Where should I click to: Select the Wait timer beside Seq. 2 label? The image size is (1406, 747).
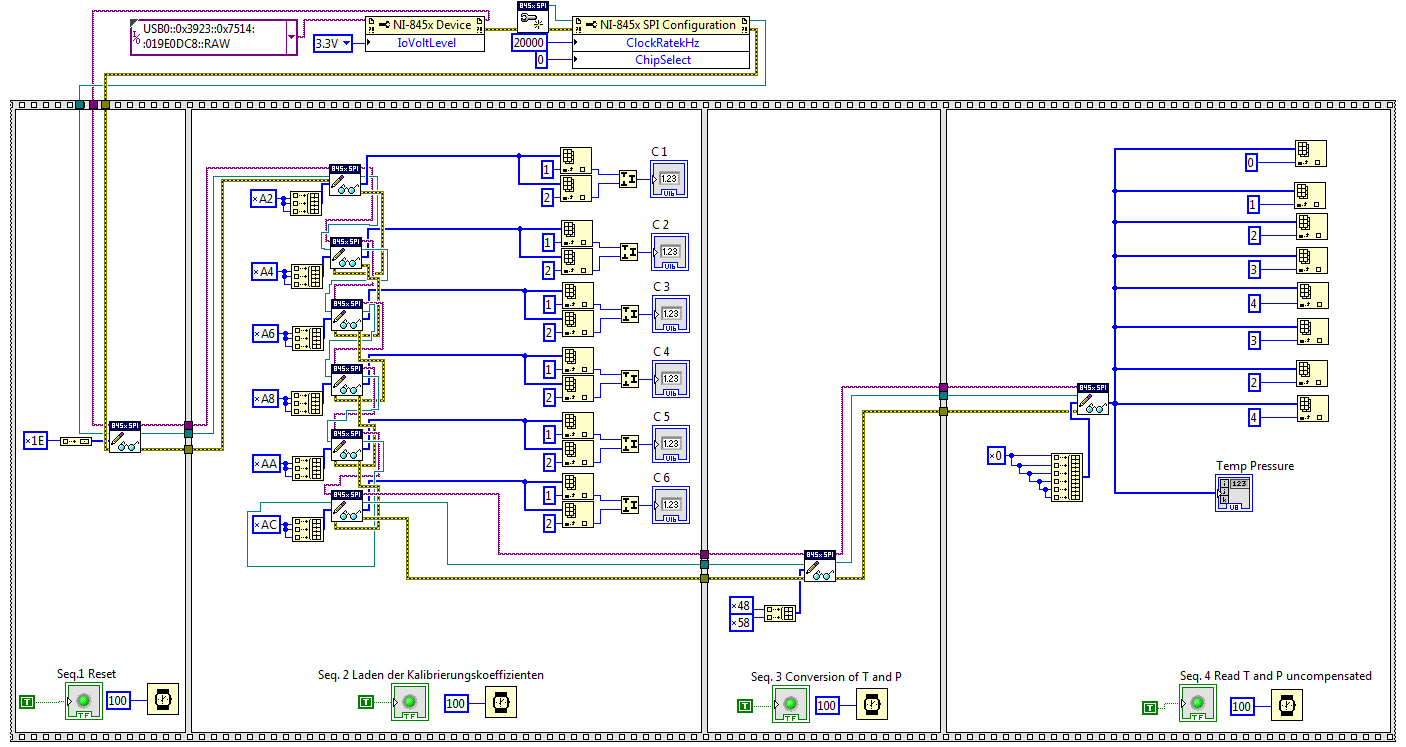pos(502,704)
